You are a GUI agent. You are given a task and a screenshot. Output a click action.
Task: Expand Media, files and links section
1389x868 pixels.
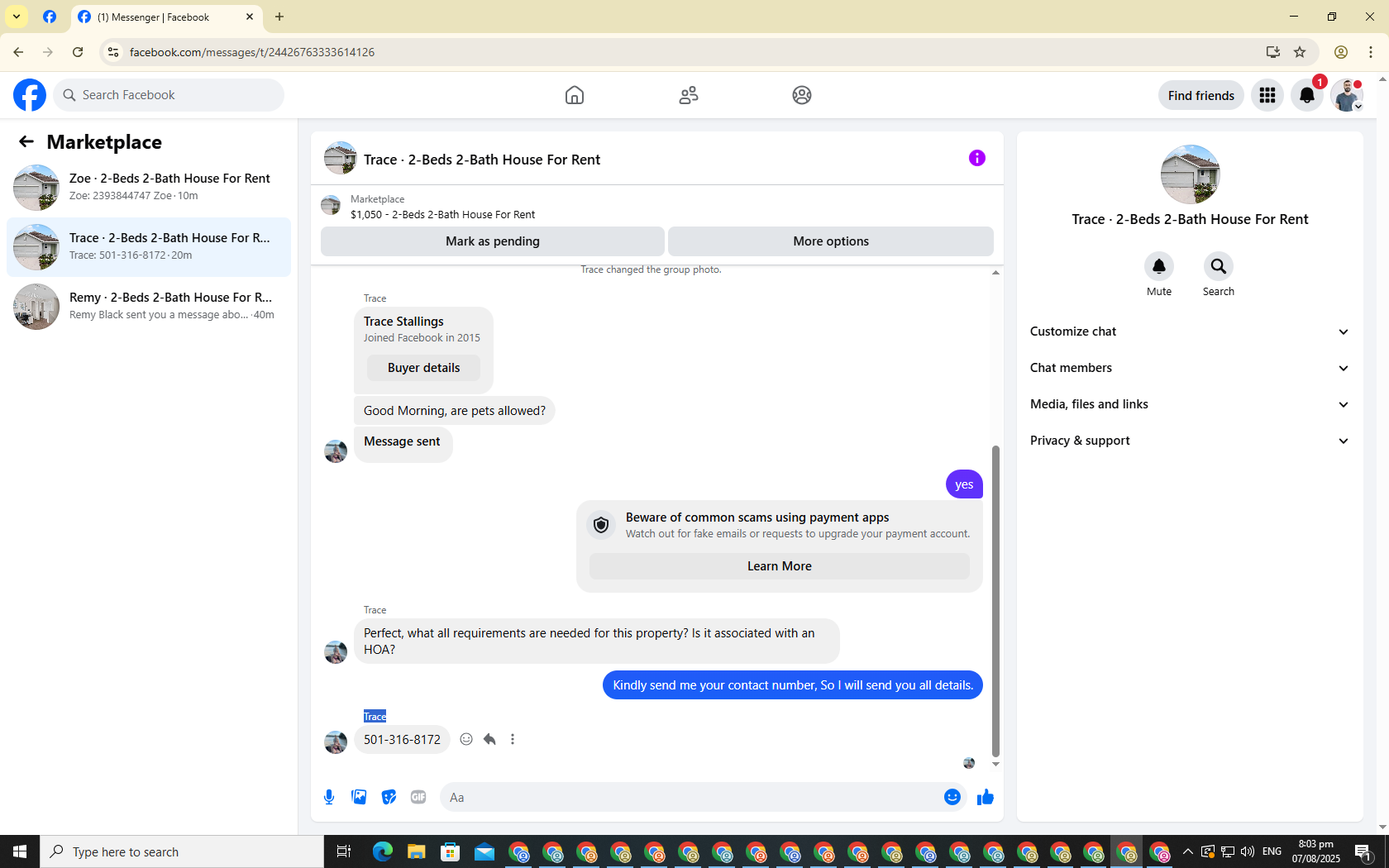pyautogui.click(x=1190, y=404)
